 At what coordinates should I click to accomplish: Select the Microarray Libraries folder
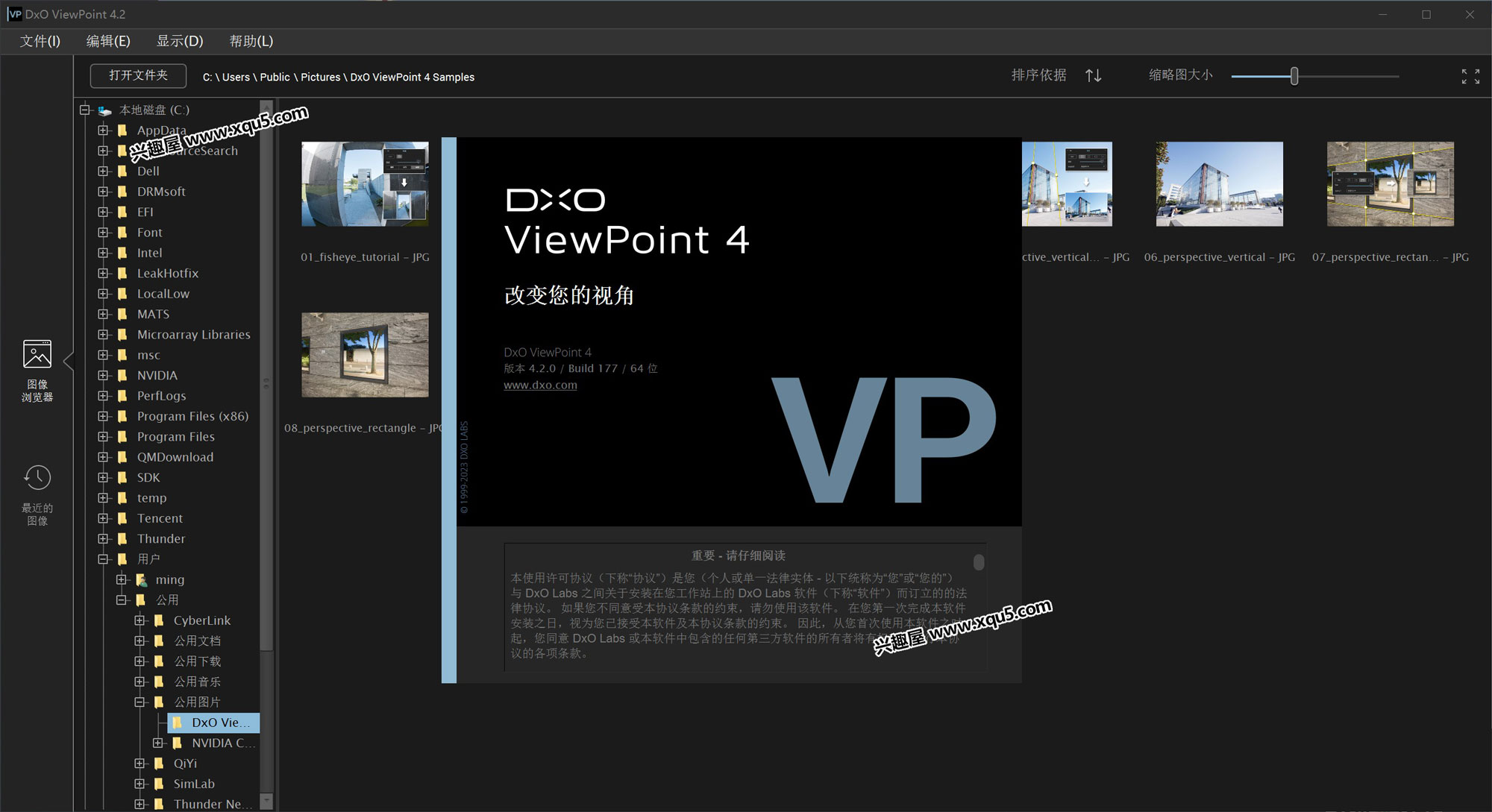193,335
